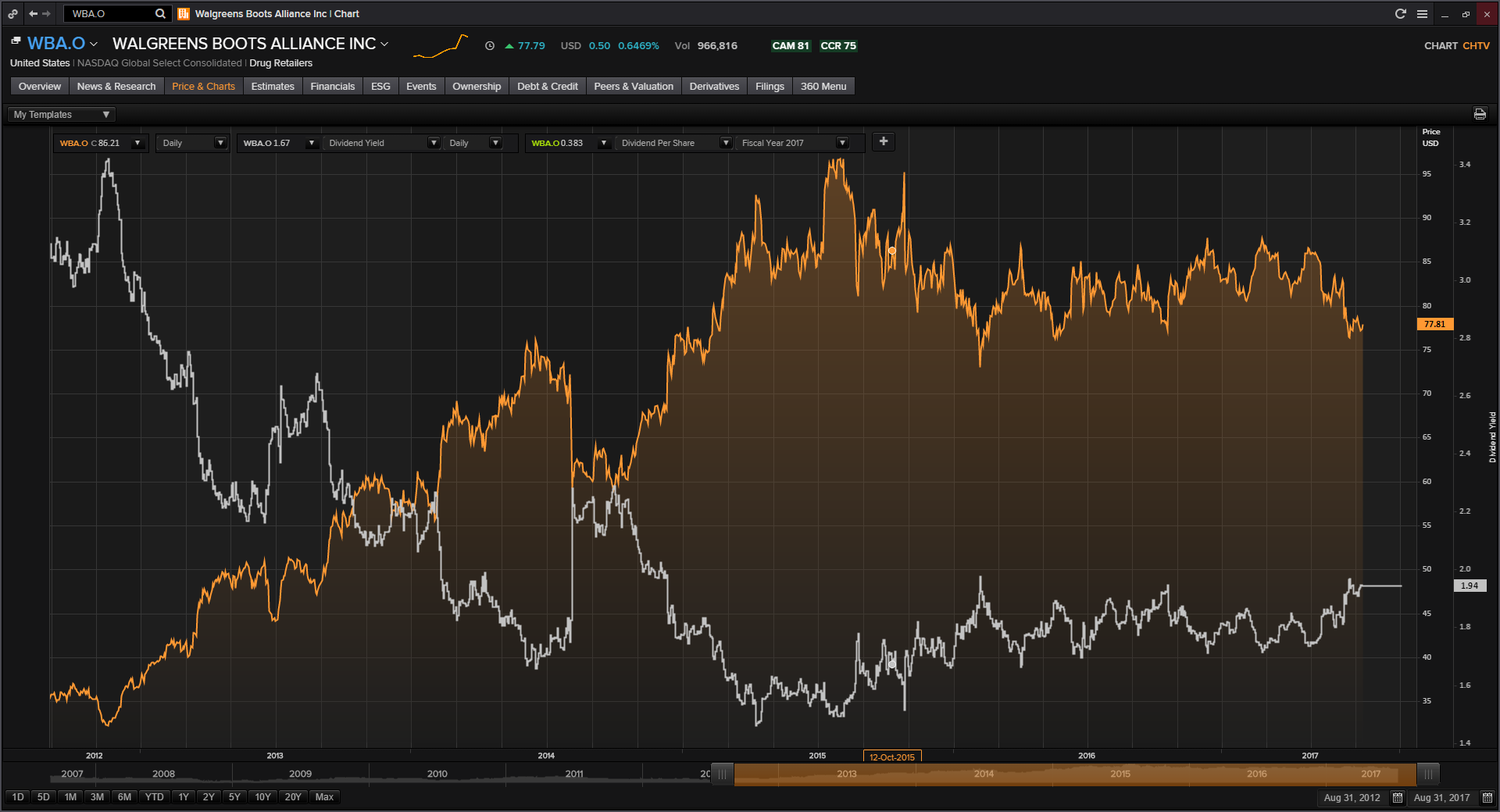Screen dimensions: 1500x812
Task: Click the clock icon beside the price
Action: (x=490, y=45)
